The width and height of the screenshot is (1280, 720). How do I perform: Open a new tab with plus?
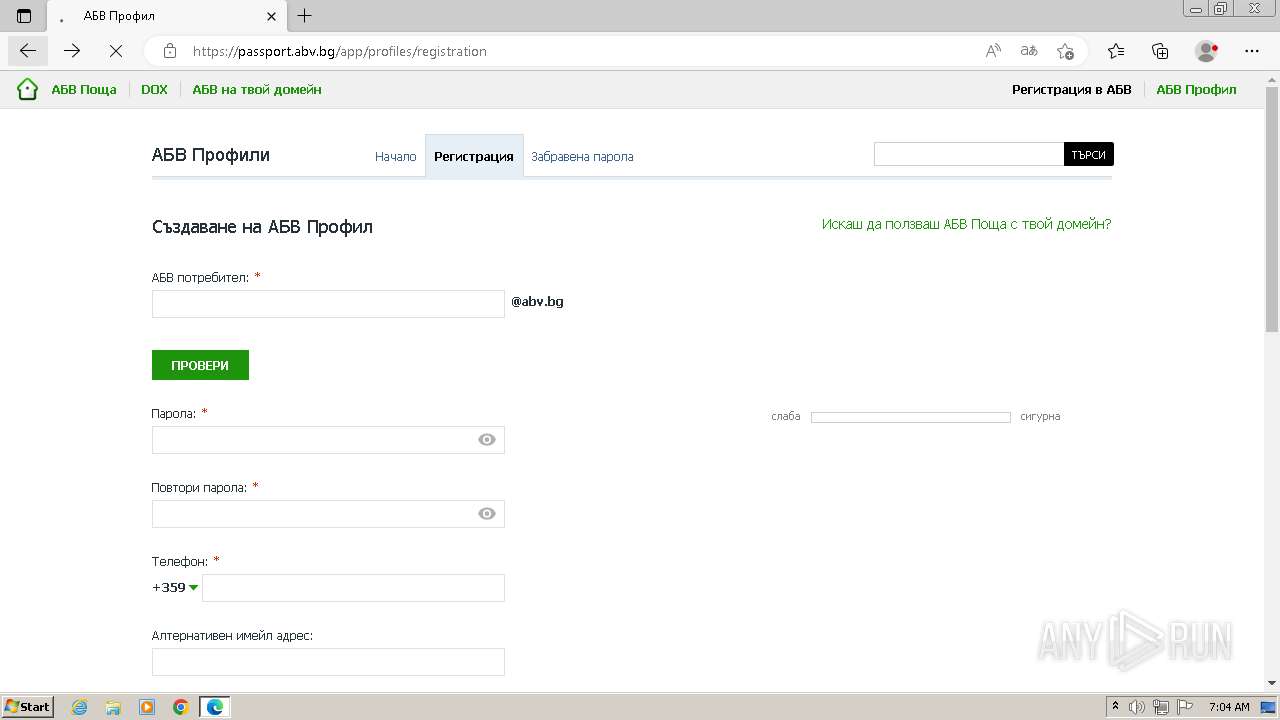(305, 16)
